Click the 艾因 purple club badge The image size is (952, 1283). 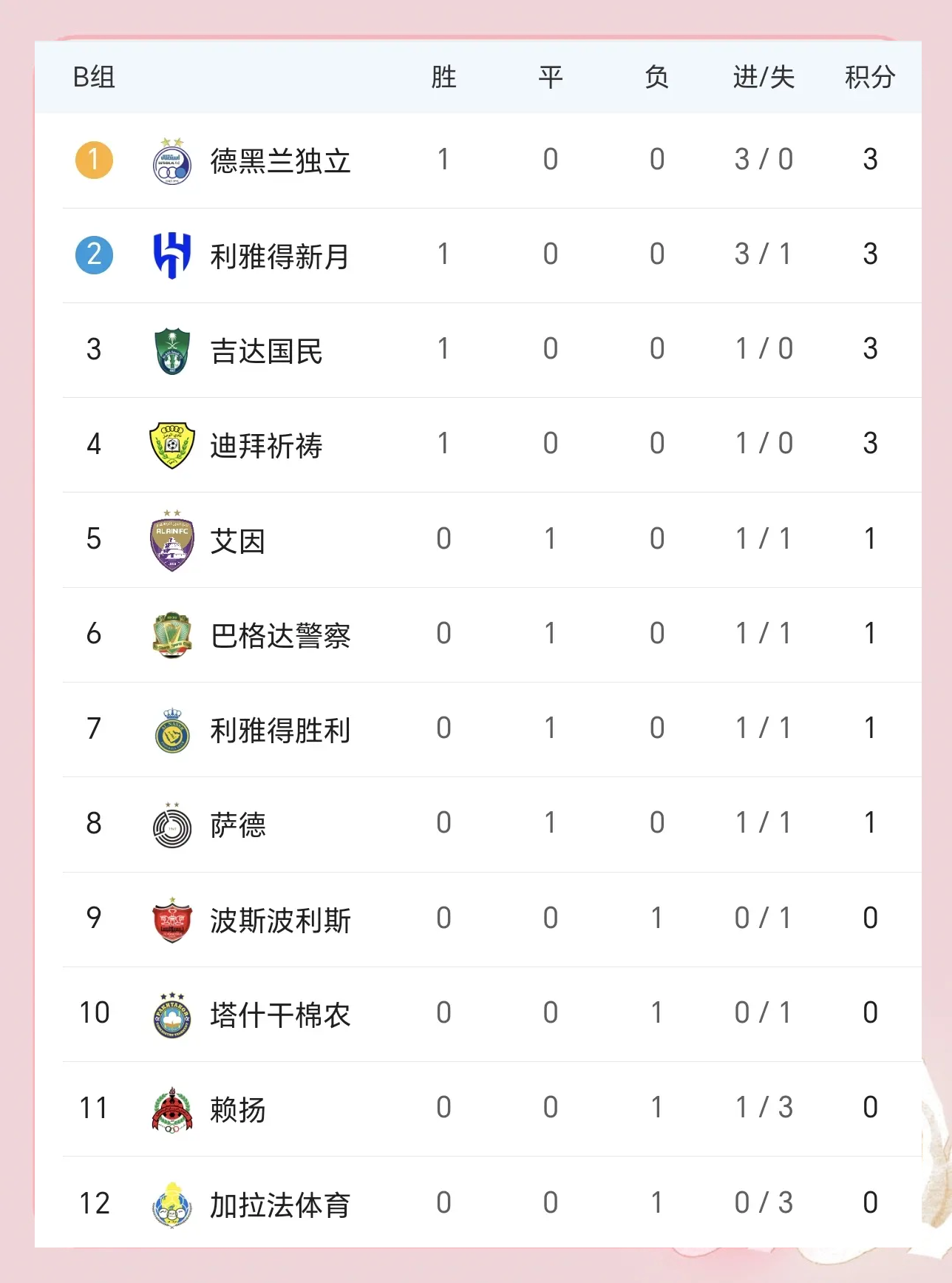172,541
